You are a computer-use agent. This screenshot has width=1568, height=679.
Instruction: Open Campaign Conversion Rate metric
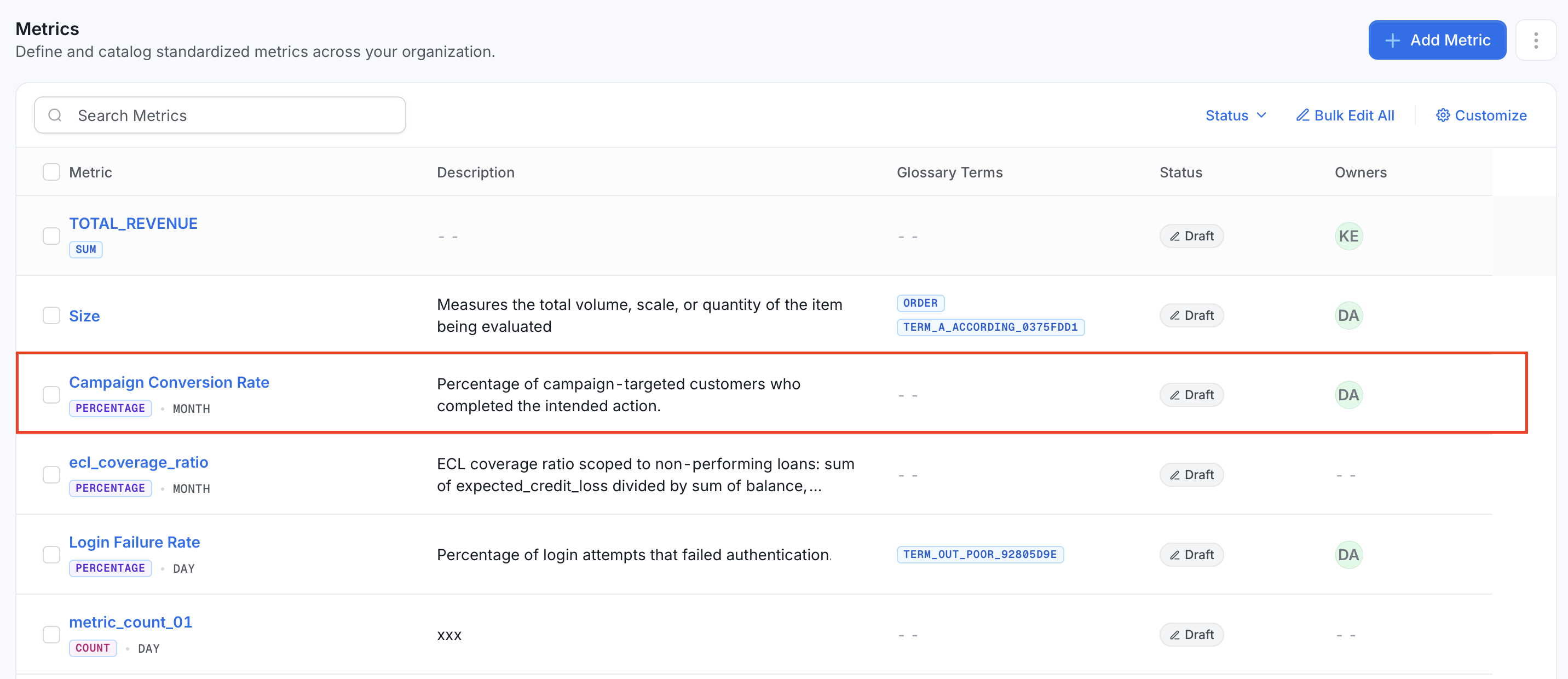(169, 382)
